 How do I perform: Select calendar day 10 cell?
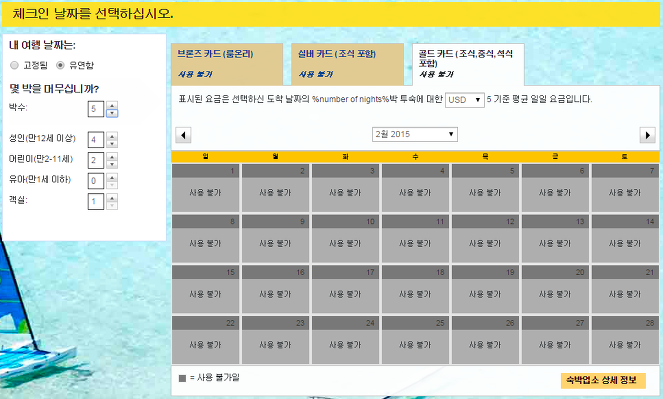(x=345, y=239)
